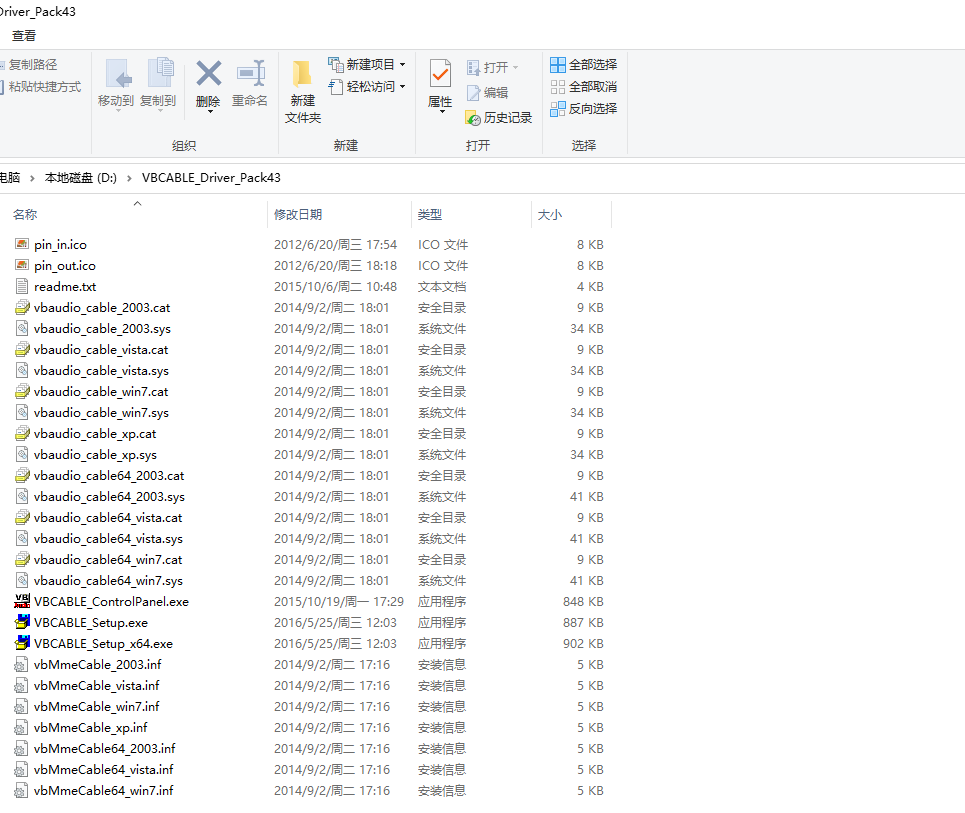Expand breadcrumb chevron before 本地磁盘 (D:)
This screenshot has height=813, width=965.
[32, 178]
